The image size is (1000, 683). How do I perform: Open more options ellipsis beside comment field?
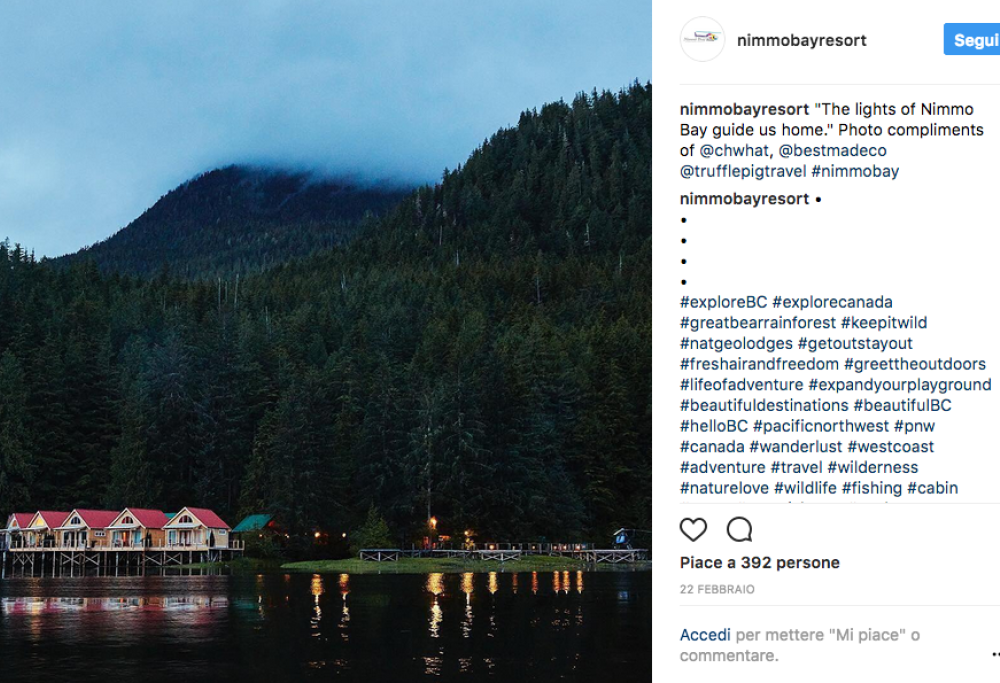pos(994,656)
